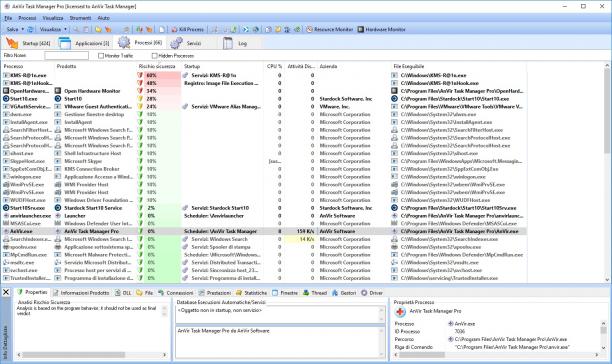Viewport: 612px width, 364px height.
Task: Open the Hardware Monitor from the toolbar
Action: click(382, 29)
